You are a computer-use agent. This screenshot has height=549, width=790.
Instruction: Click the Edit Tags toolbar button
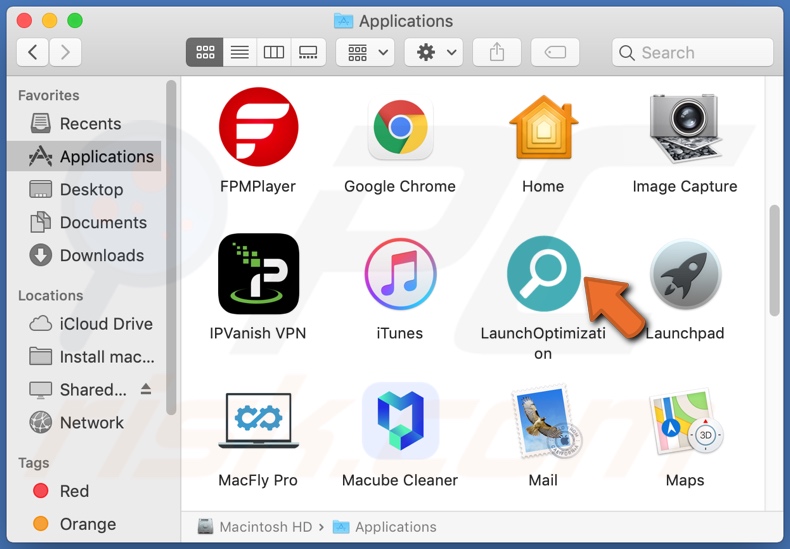coord(555,52)
